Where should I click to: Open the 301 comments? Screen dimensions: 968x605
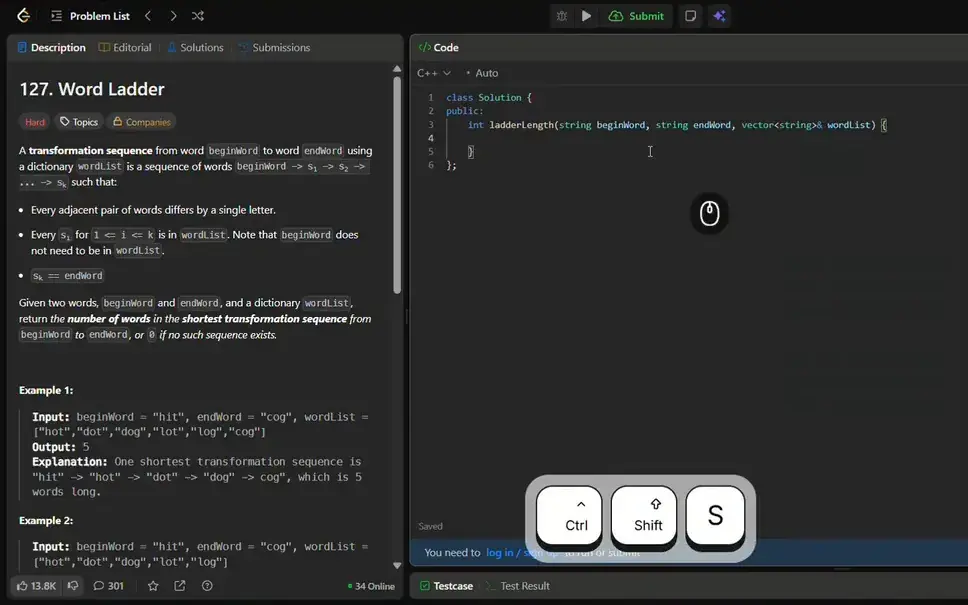click(109, 586)
